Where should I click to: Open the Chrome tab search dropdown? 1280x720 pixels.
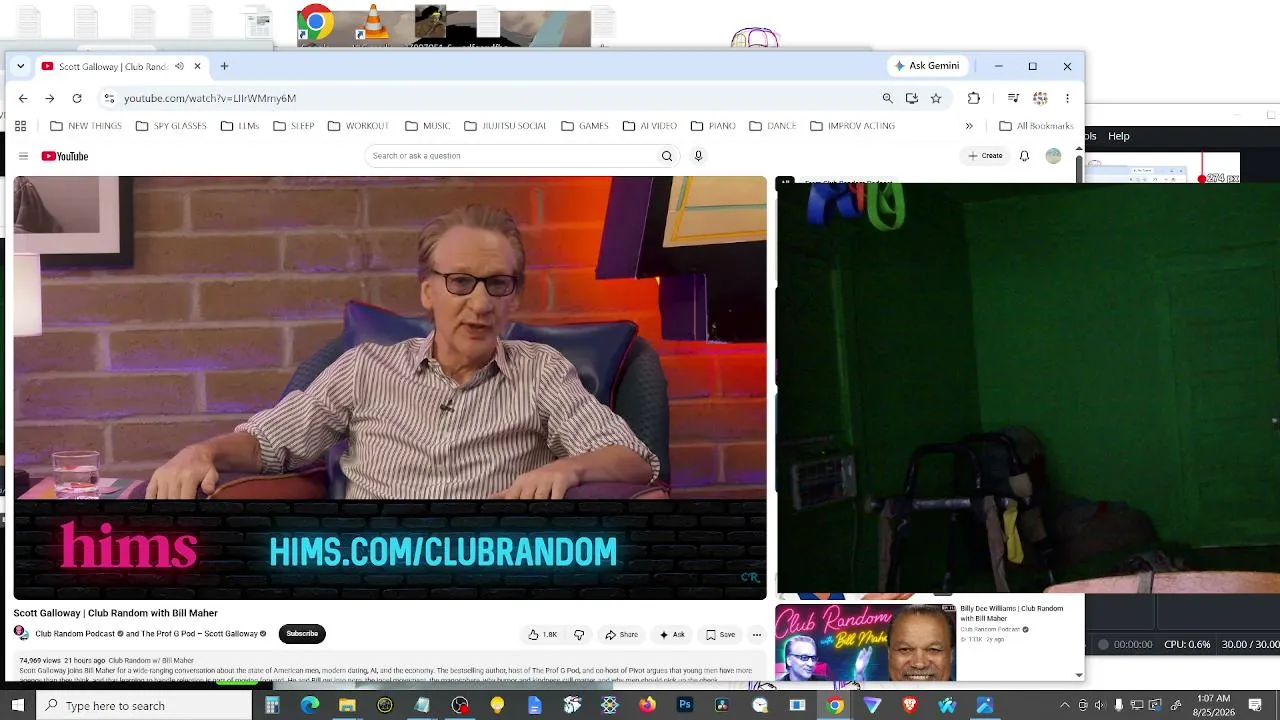click(x=20, y=66)
